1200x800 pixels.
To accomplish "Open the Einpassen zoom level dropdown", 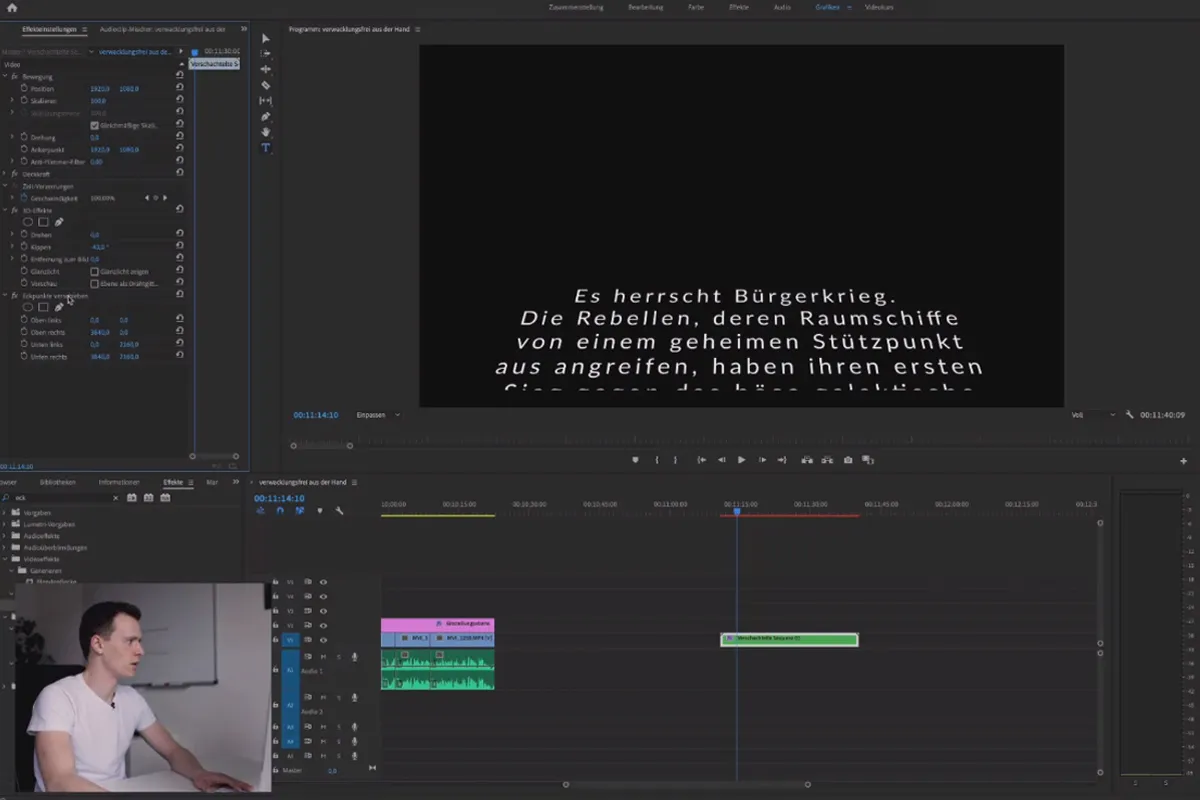I will (378, 415).
